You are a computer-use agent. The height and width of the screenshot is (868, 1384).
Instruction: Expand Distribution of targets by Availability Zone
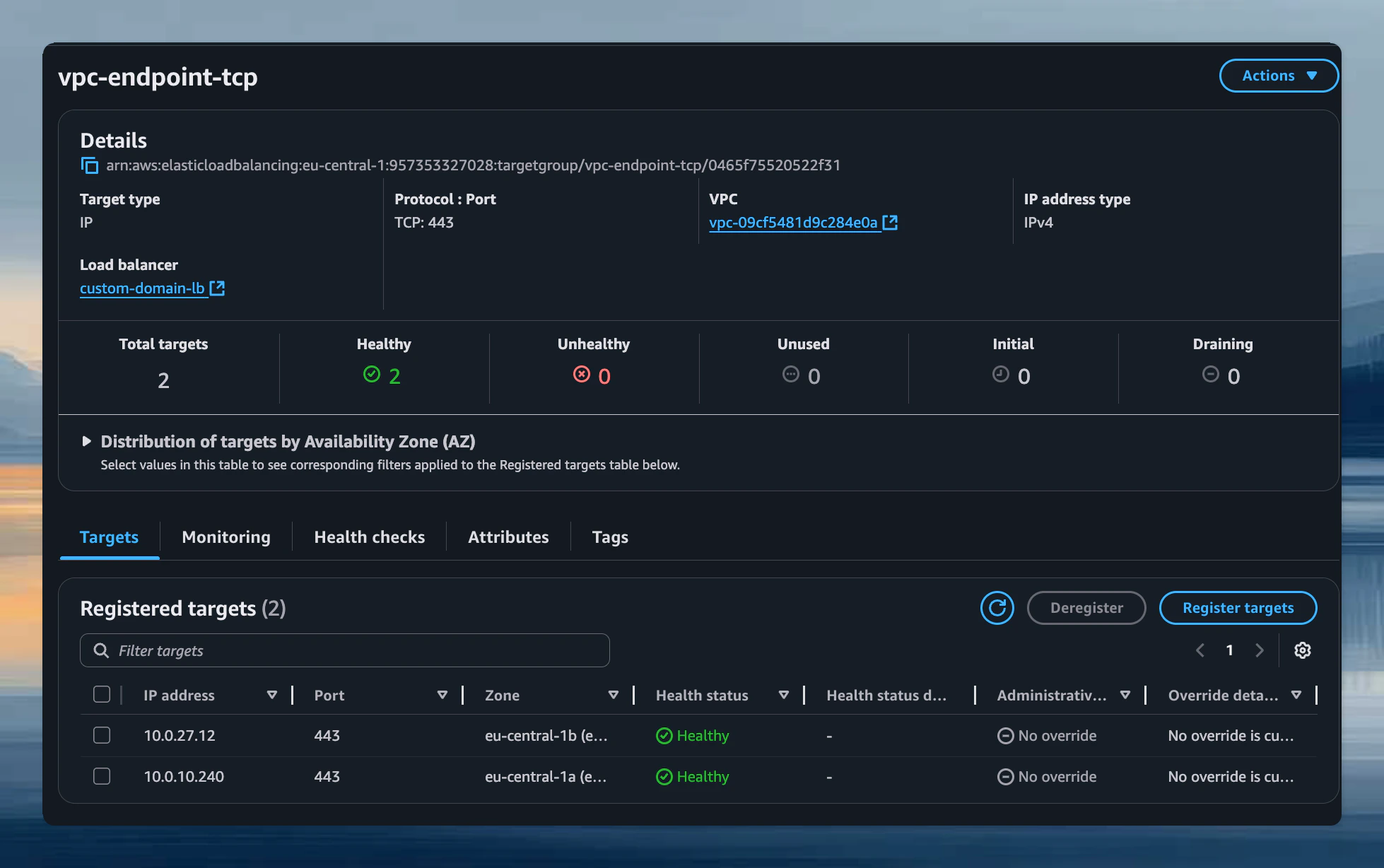point(86,441)
